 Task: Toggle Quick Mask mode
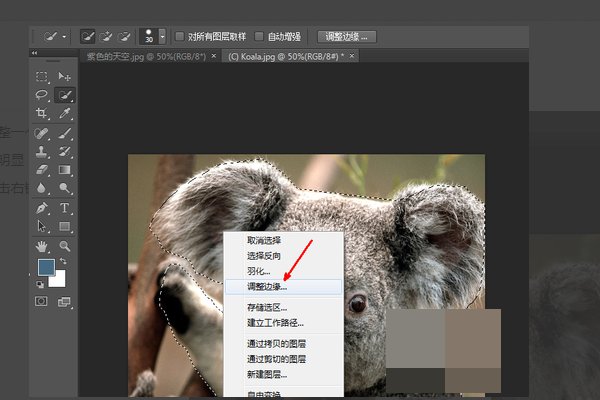click(x=41, y=301)
